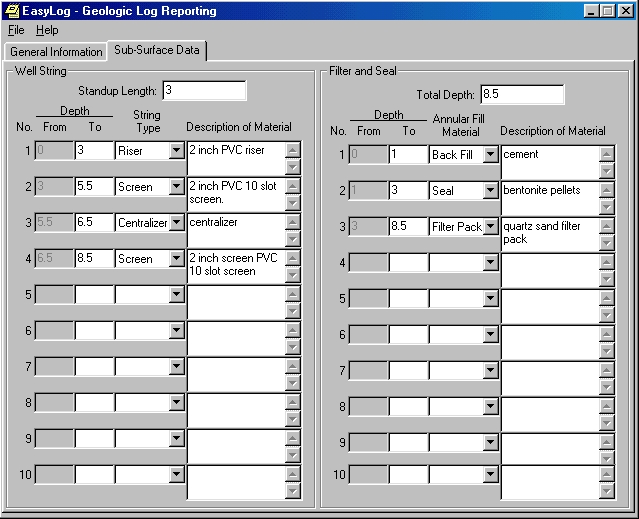Close the EasyLog window
The height and width of the screenshot is (519, 639).
coord(626,11)
